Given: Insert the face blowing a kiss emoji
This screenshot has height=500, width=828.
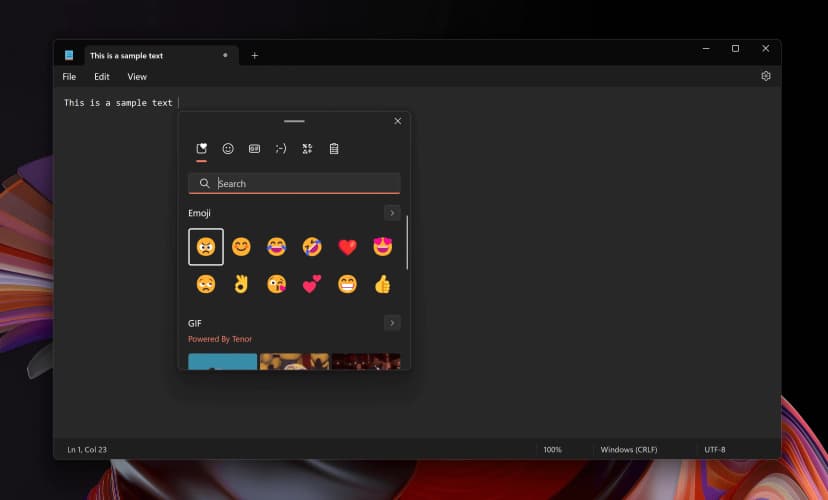Looking at the screenshot, I should pos(277,284).
